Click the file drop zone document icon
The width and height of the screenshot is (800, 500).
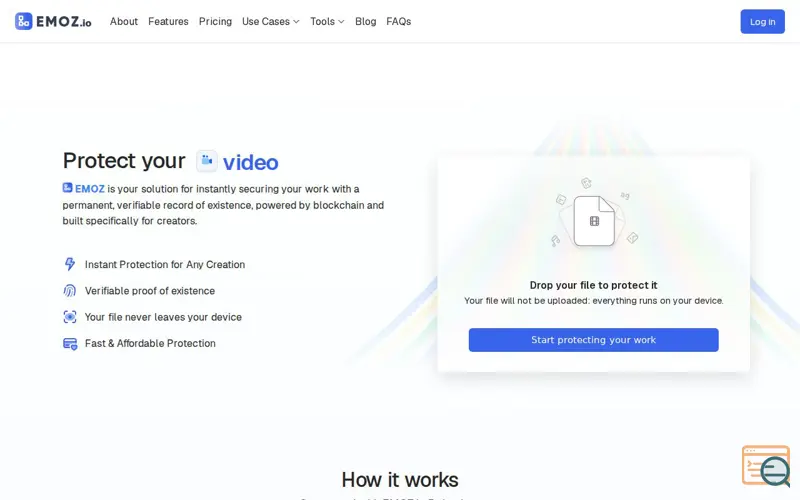point(594,221)
